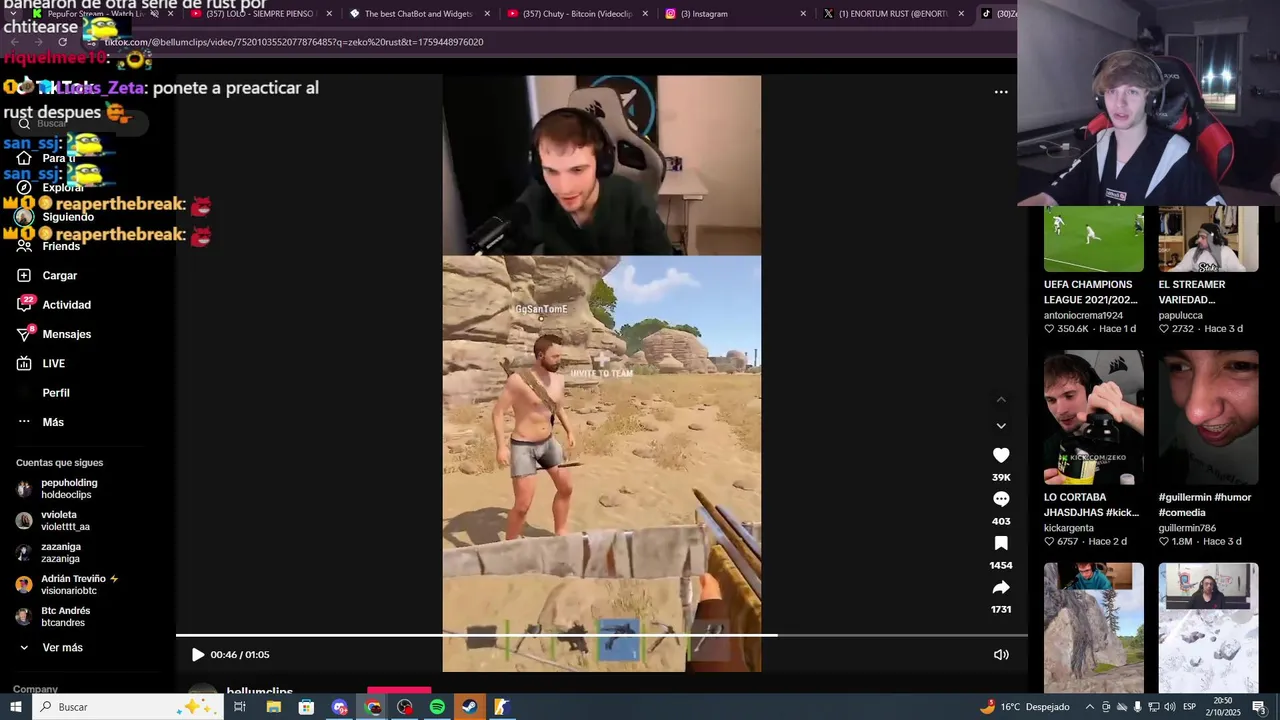Click the LIVE camera icon in the sidebar
The width and height of the screenshot is (1280, 720).
24,363
